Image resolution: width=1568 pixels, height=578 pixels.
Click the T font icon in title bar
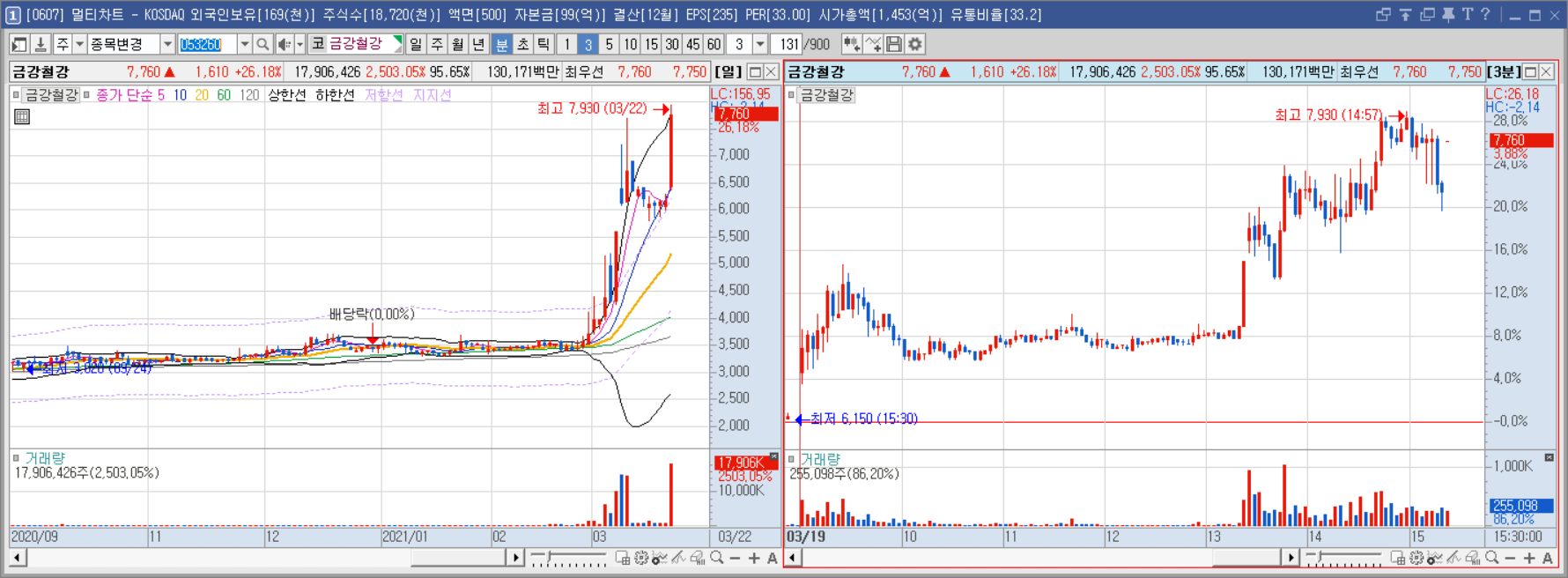(1467, 14)
